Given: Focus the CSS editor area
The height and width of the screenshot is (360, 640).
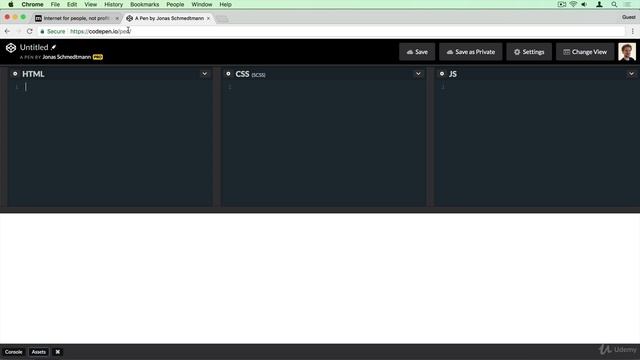Looking at the screenshot, I should [x=324, y=143].
